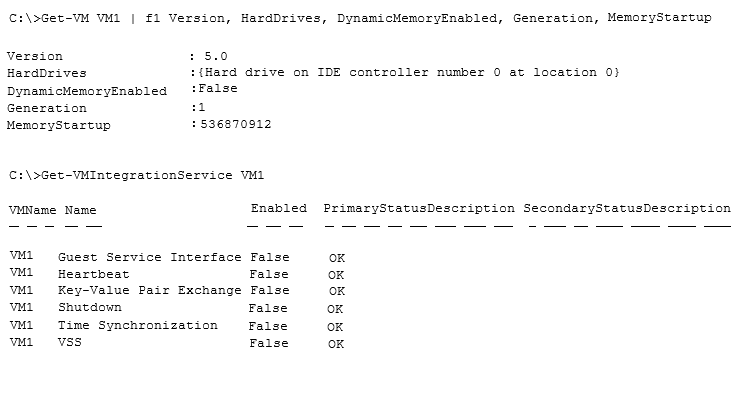This screenshot has width=745, height=395.
Task: Select the PrimaryStatusDescription column header
Action: 419,209
